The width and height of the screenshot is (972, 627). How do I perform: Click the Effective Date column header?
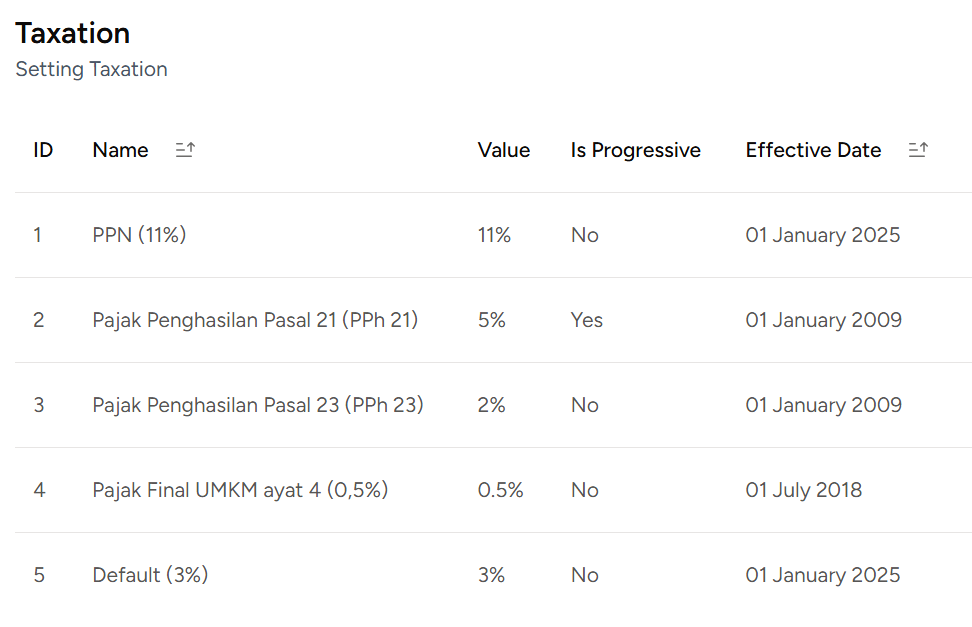pyautogui.click(x=813, y=150)
